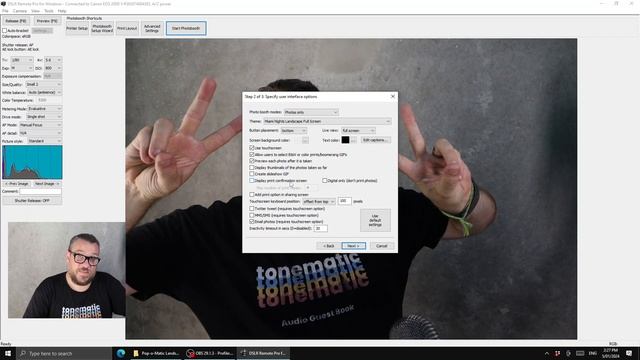Click the Release (F8) button
This screenshot has height=360, width=640.
tap(16, 21)
